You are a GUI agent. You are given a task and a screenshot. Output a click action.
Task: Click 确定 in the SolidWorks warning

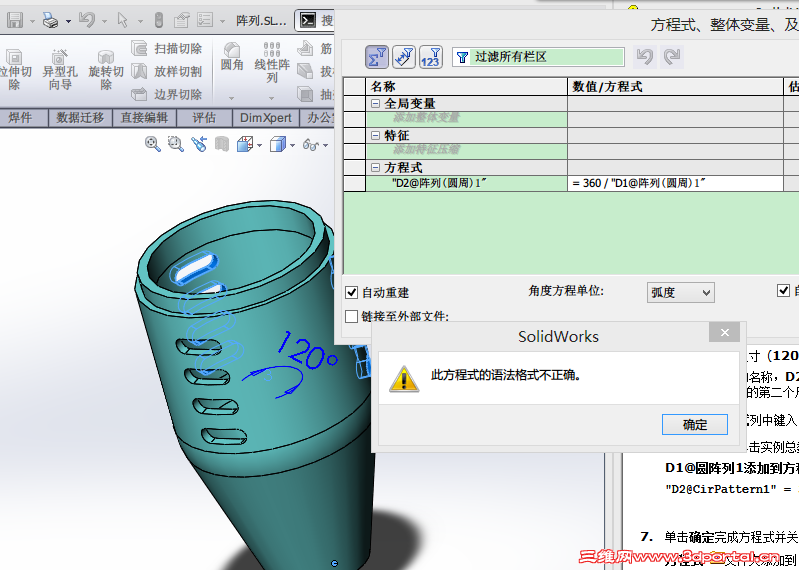tap(695, 424)
